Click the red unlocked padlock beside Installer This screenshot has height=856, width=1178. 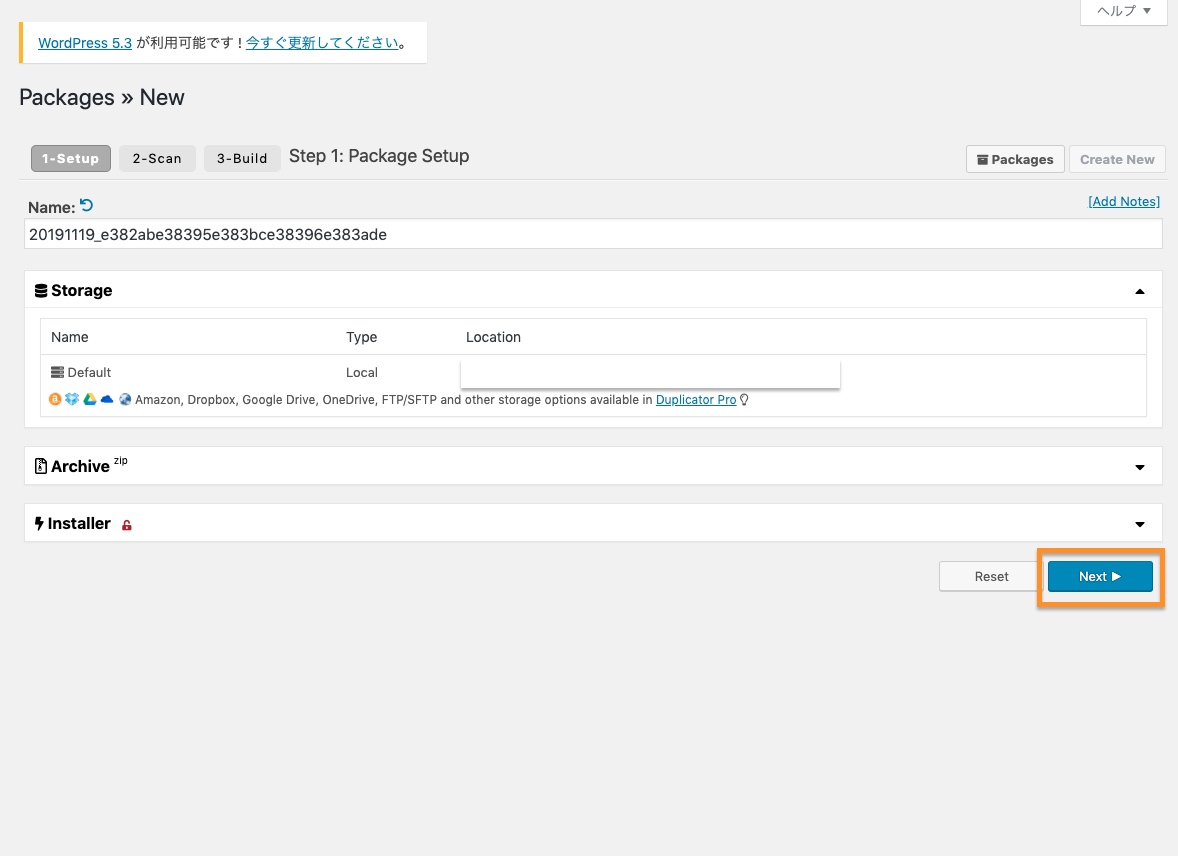pyautogui.click(x=127, y=525)
